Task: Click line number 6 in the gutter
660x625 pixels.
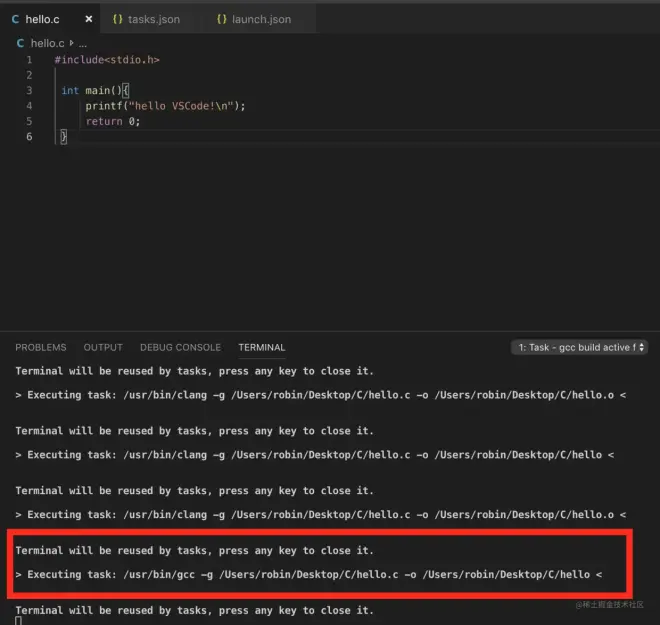Action: (x=29, y=136)
